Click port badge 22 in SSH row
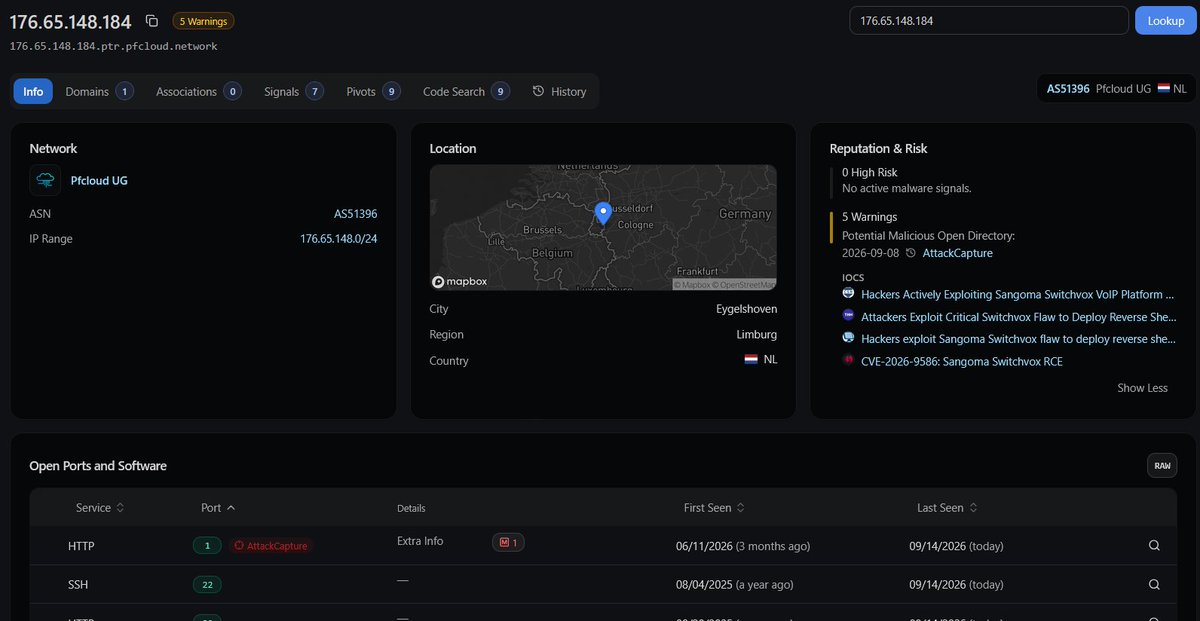Screen dimensions: 1200x621 pos(207,584)
